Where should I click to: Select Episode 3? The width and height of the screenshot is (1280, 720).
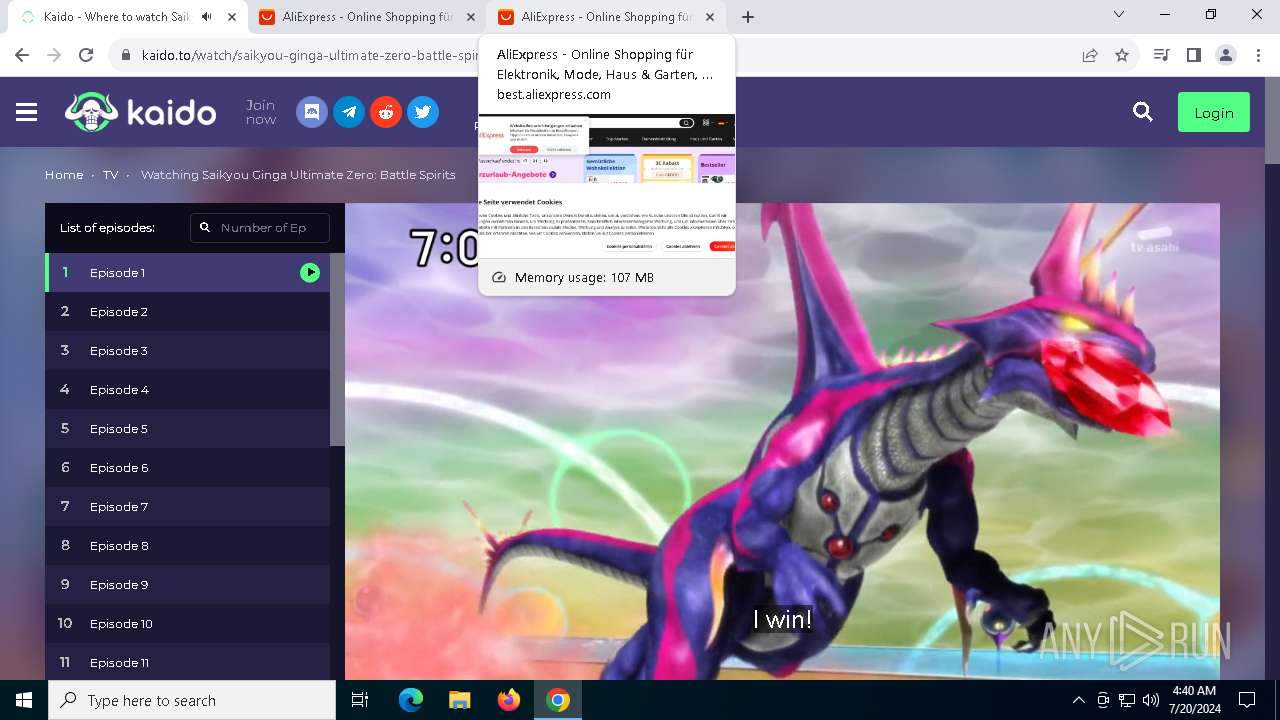click(187, 350)
